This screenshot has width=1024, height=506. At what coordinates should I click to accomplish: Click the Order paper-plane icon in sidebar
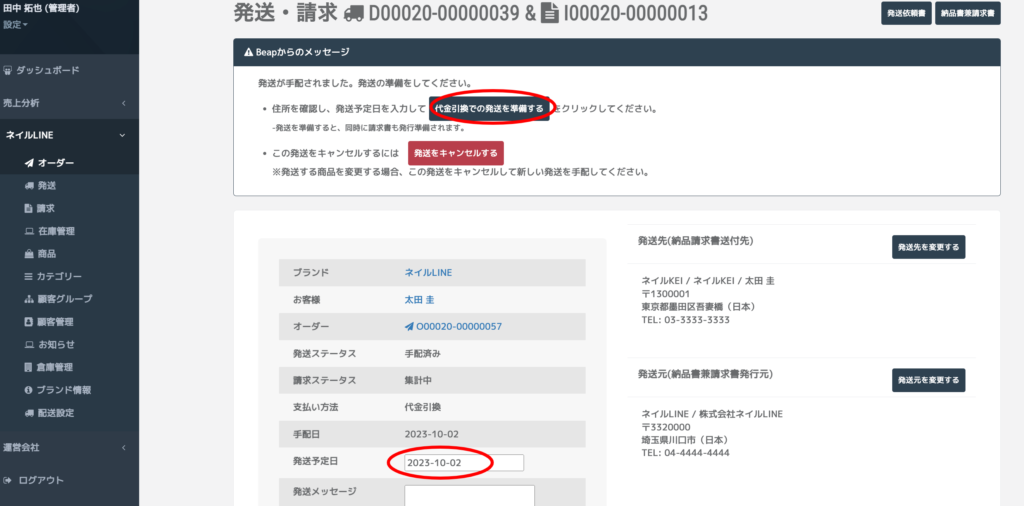pos(29,163)
